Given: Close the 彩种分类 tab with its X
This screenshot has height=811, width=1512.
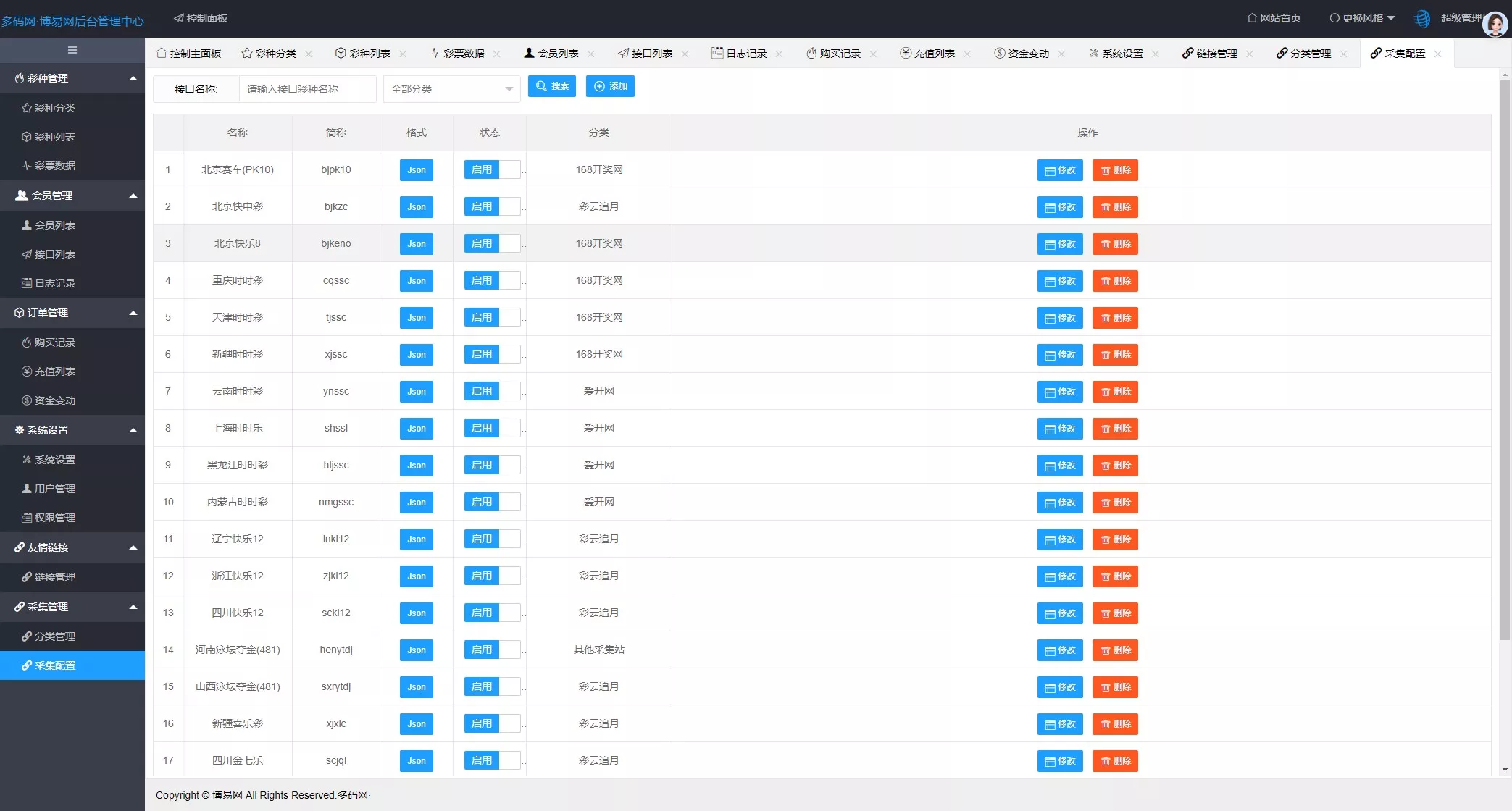Looking at the screenshot, I should click(309, 54).
